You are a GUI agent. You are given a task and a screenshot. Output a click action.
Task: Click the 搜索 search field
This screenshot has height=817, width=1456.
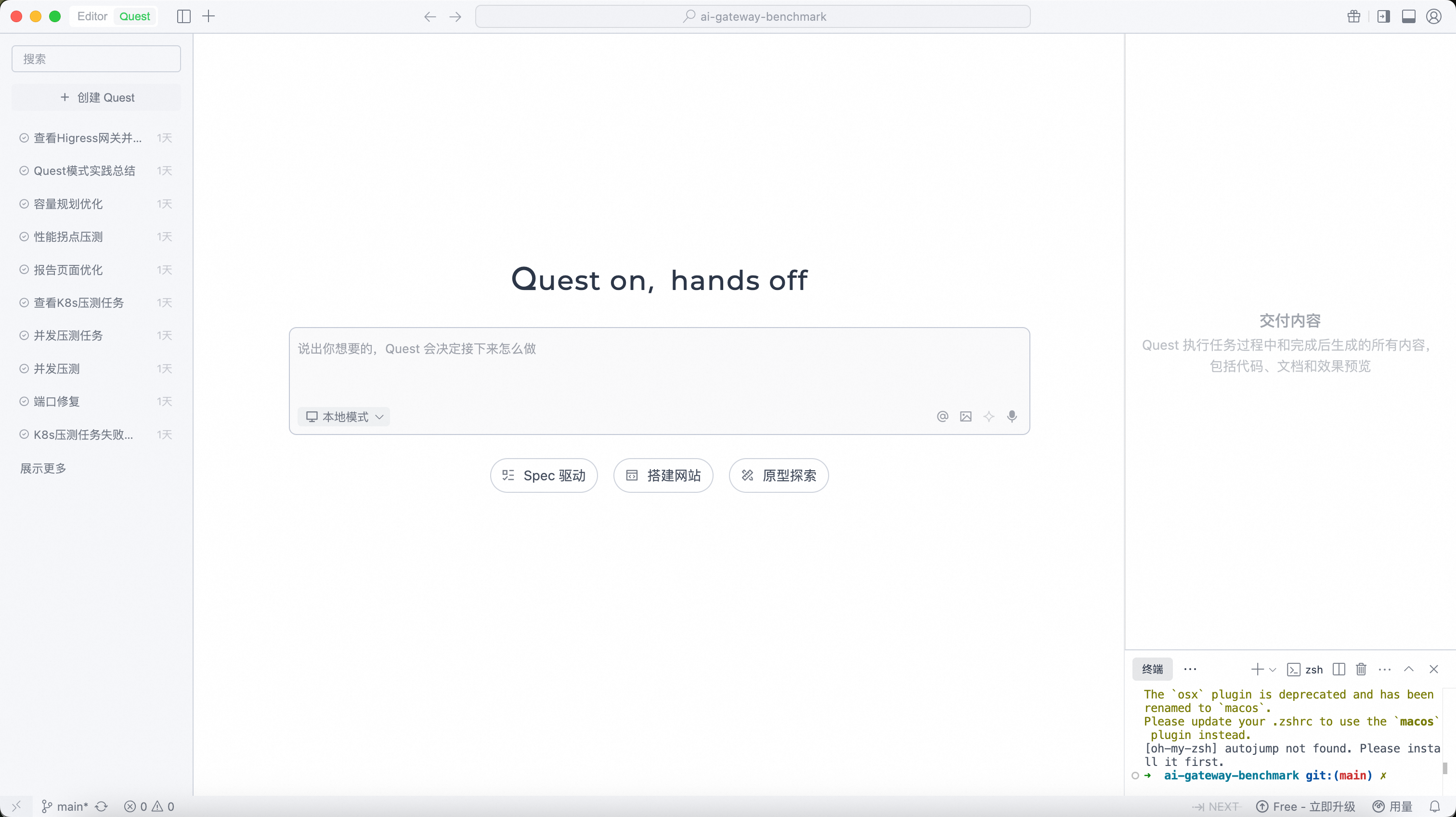point(96,59)
